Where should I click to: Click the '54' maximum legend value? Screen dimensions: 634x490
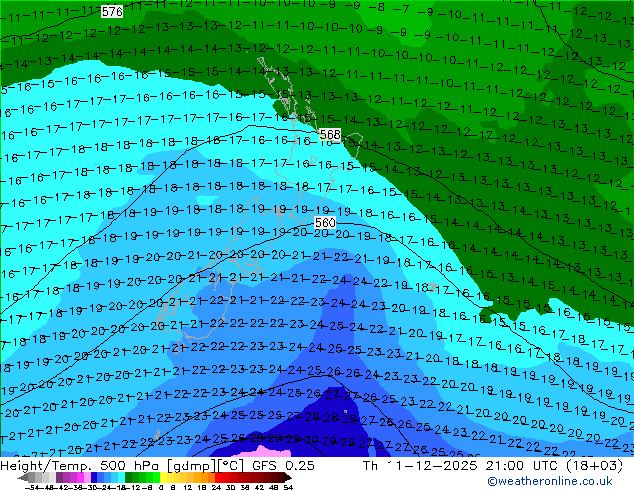click(x=288, y=488)
